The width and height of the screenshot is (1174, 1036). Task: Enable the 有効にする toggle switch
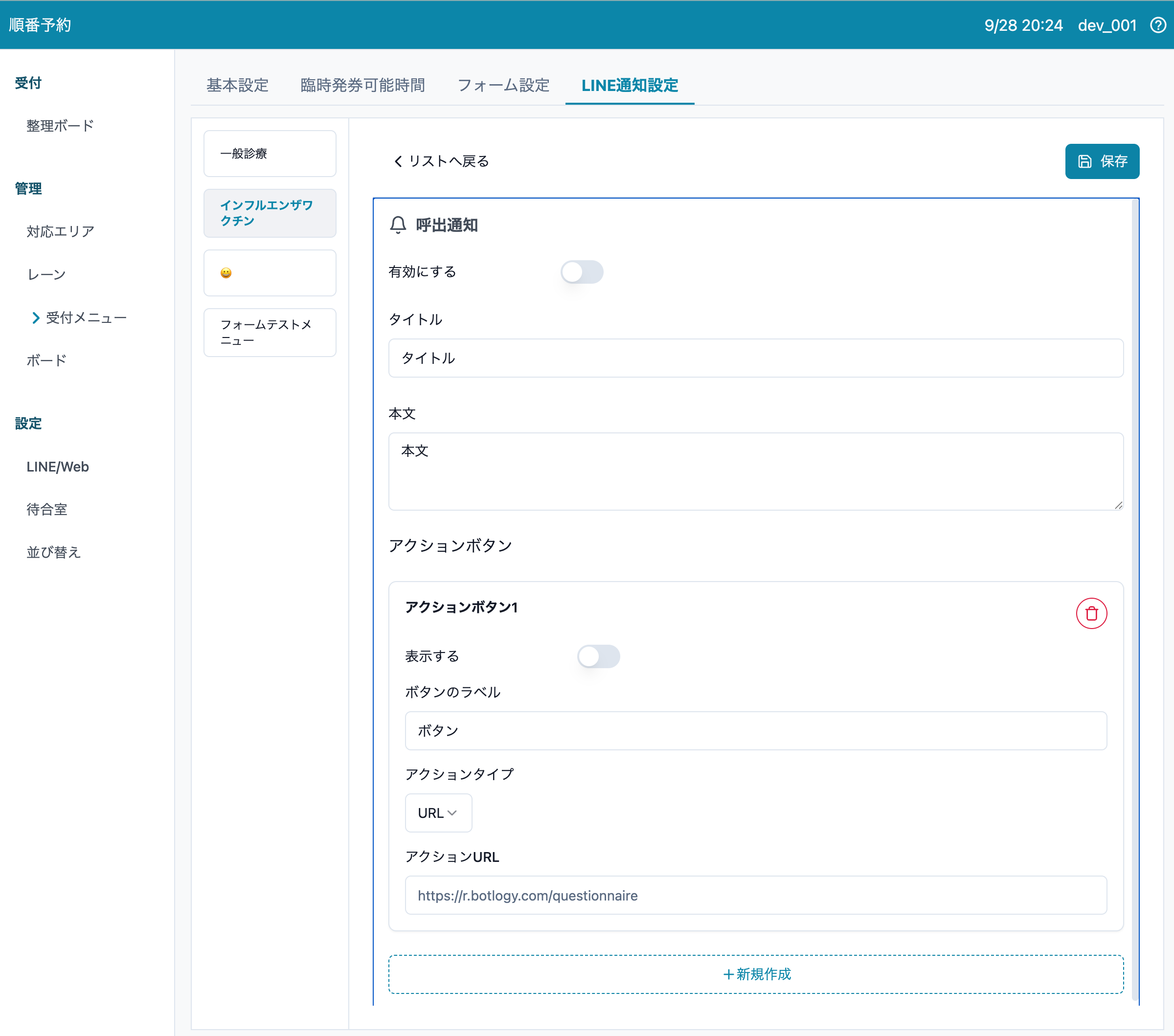coord(581,271)
